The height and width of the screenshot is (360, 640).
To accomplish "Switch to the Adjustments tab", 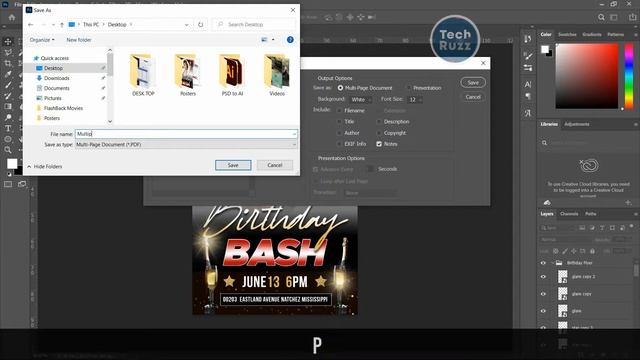I will coord(576,124).
